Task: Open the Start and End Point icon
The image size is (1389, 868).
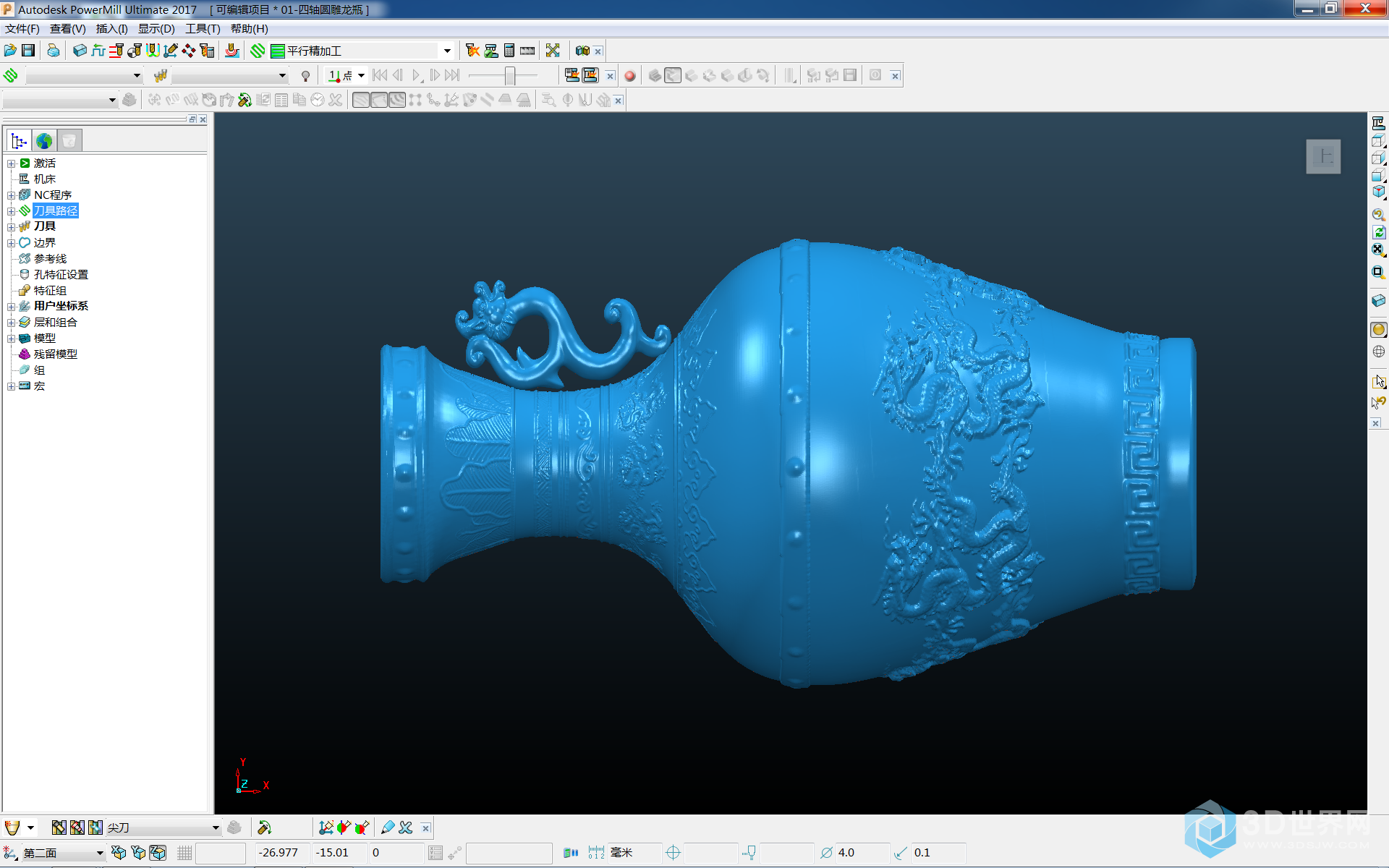Action: point(134,51)
